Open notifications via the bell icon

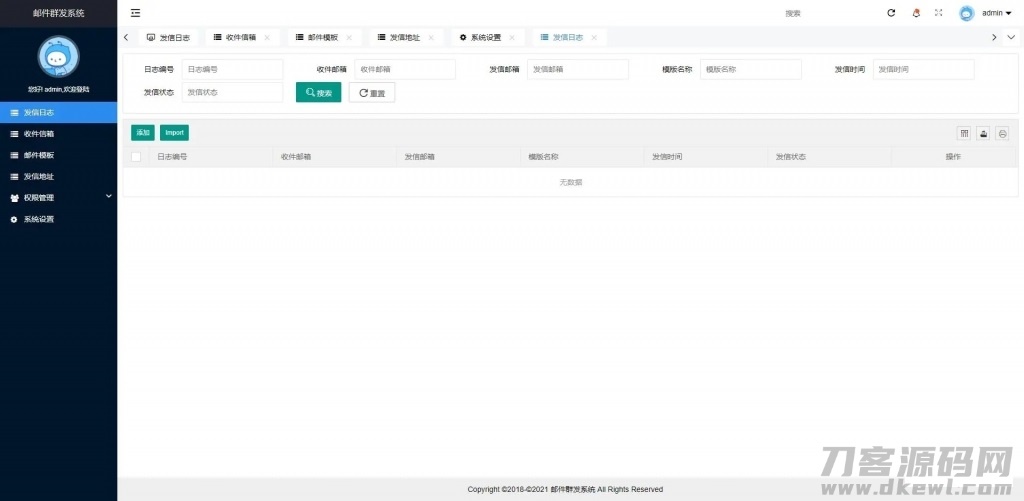tap(916, 13)
